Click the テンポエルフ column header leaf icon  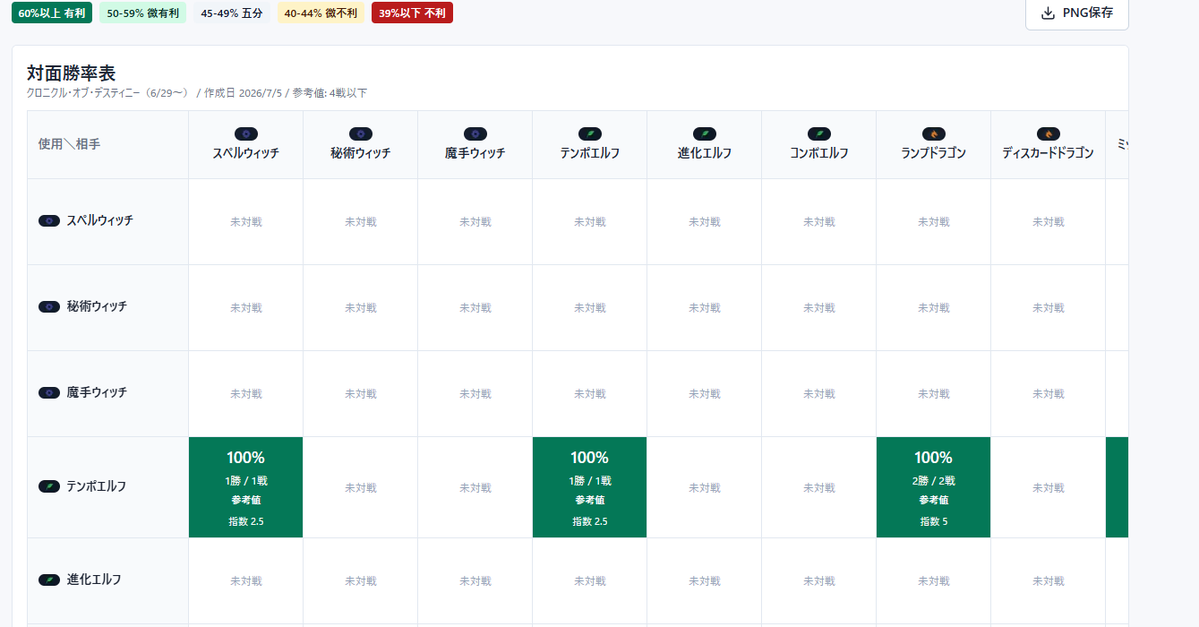[x=590, y=134]
